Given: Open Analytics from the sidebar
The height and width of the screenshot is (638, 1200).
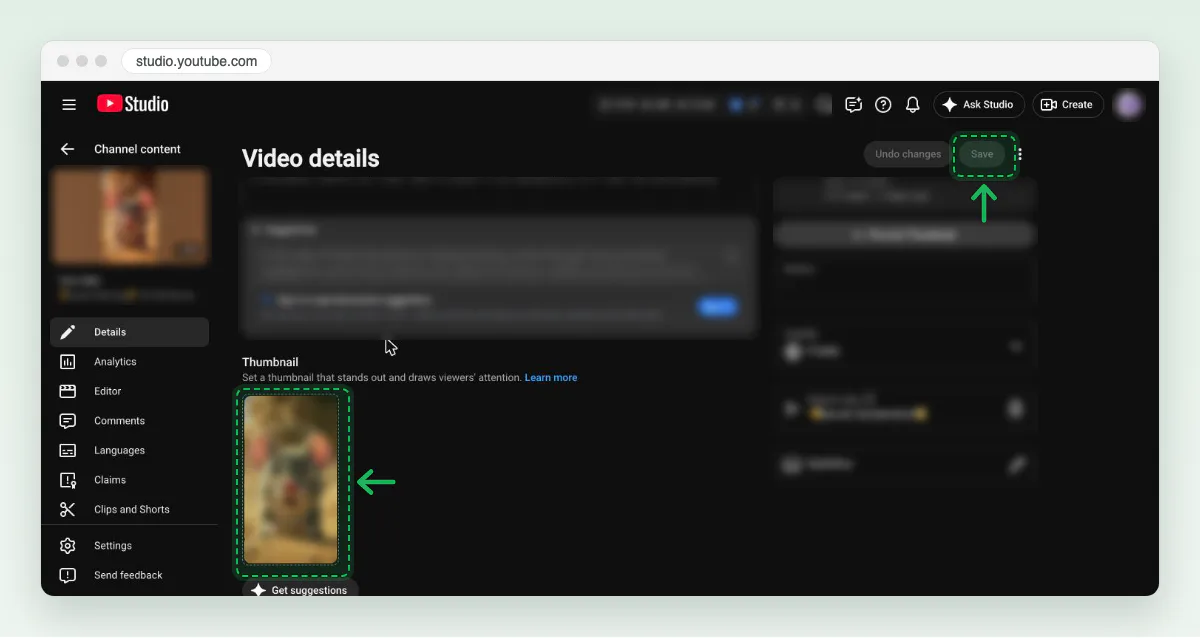Looking at the screenshot, I should 130,362.
